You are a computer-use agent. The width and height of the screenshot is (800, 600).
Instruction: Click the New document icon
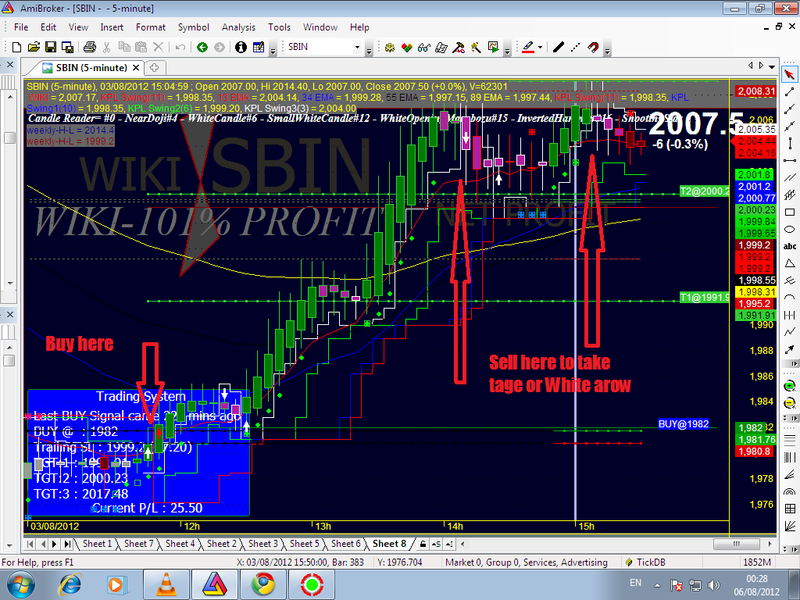point(16,47)
